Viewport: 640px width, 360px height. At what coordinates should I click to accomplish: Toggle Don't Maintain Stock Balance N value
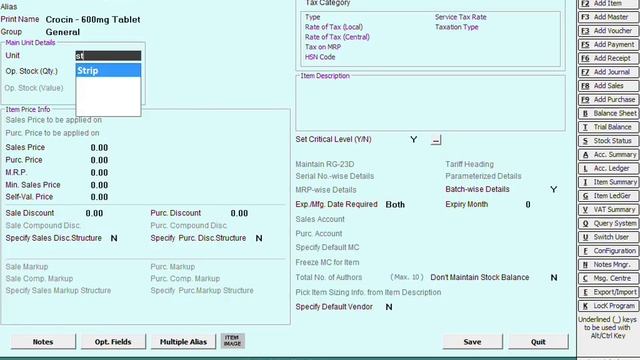(x=554, y=278)
